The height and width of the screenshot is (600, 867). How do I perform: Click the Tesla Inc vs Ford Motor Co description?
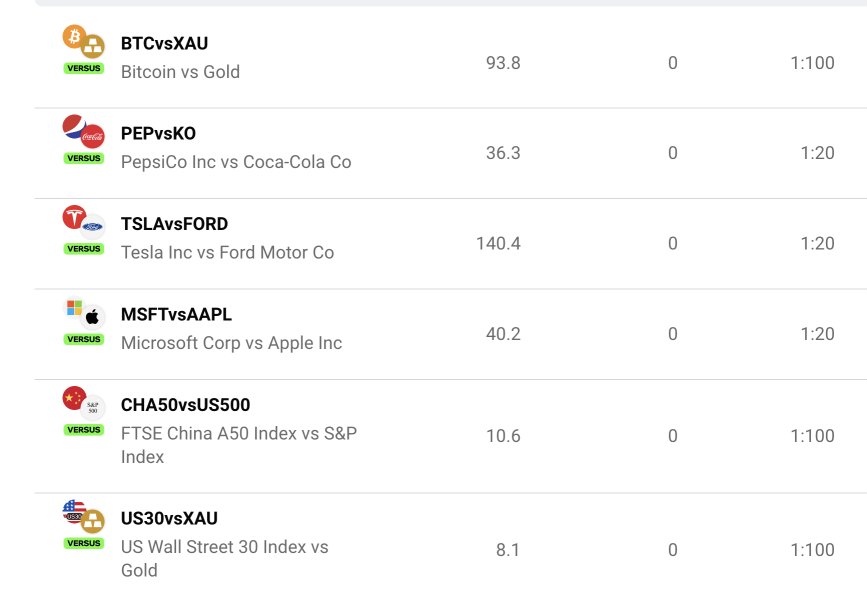point(227,252)
